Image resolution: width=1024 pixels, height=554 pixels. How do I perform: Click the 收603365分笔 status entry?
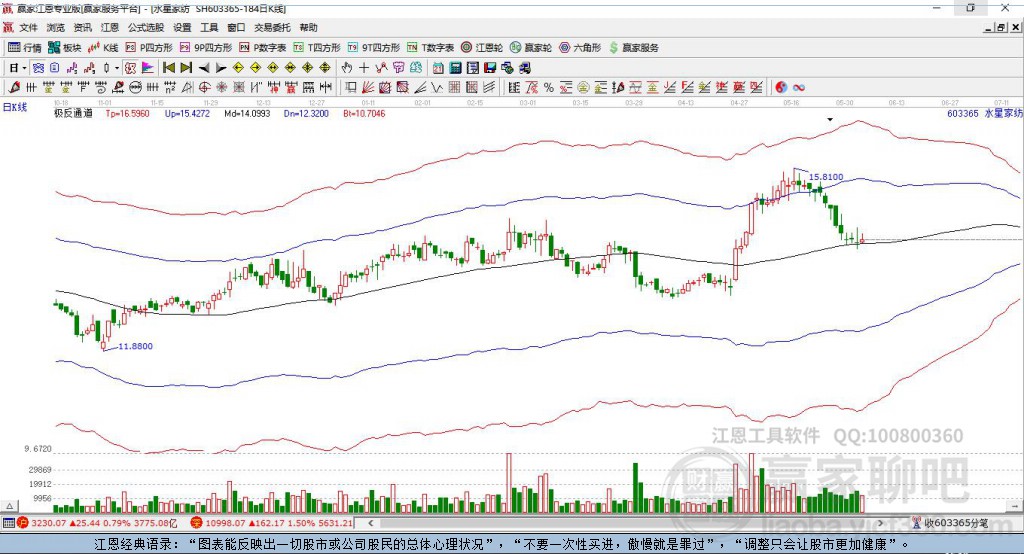(950, 523)
